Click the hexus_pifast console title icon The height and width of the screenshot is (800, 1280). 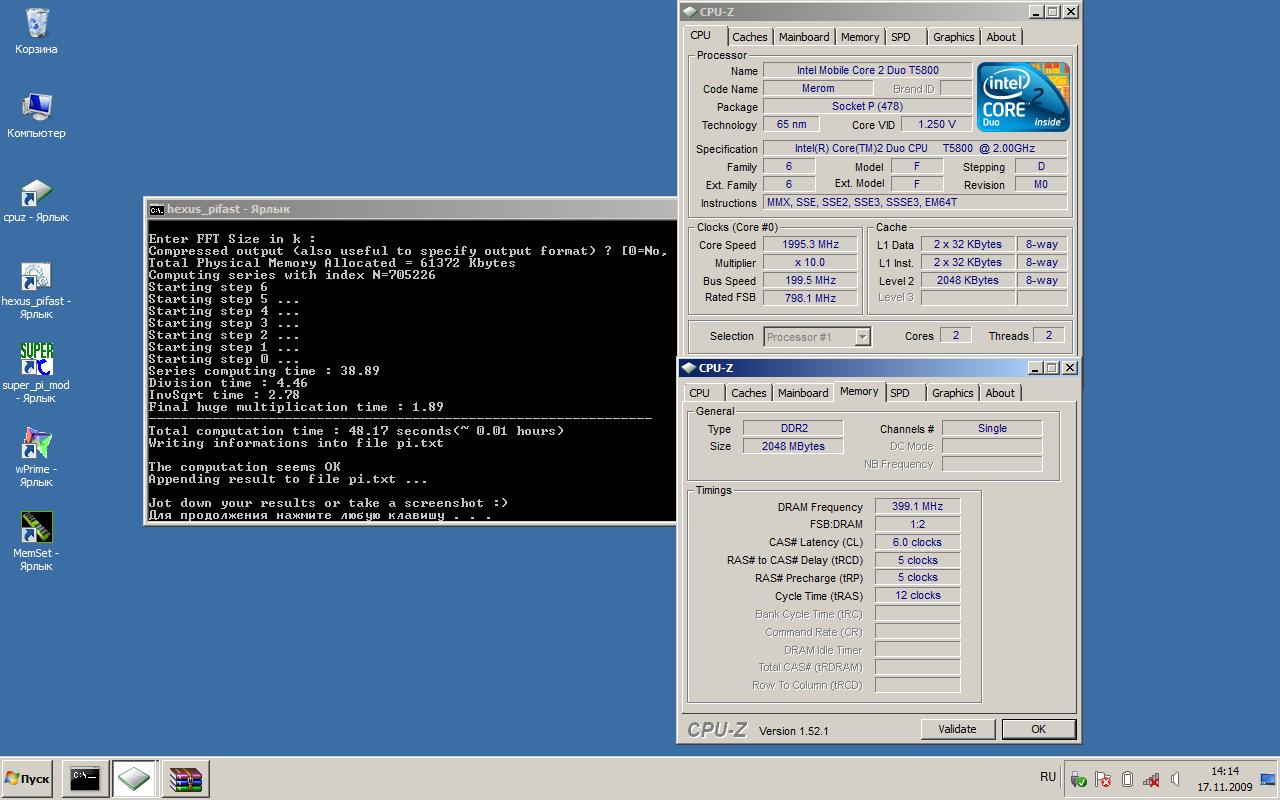157,209
